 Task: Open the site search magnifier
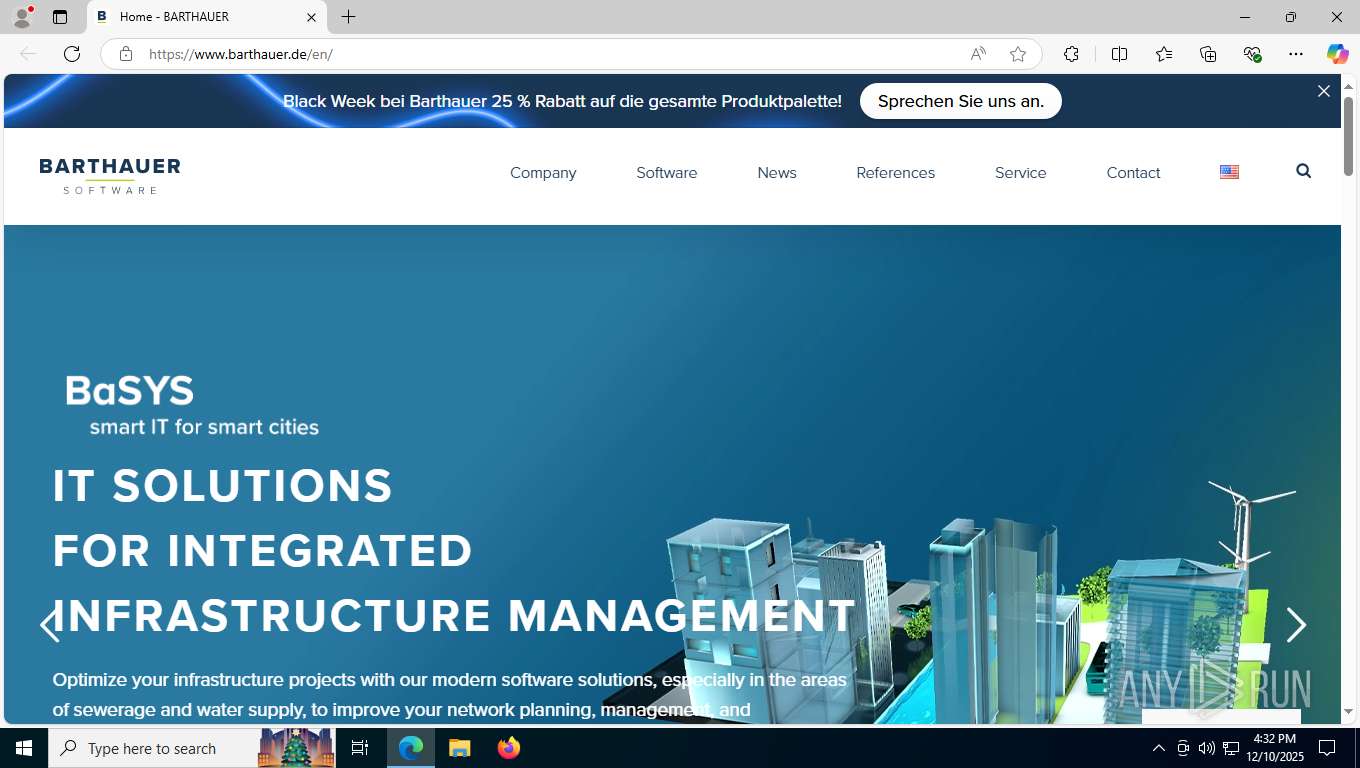tap(1303, 171)
